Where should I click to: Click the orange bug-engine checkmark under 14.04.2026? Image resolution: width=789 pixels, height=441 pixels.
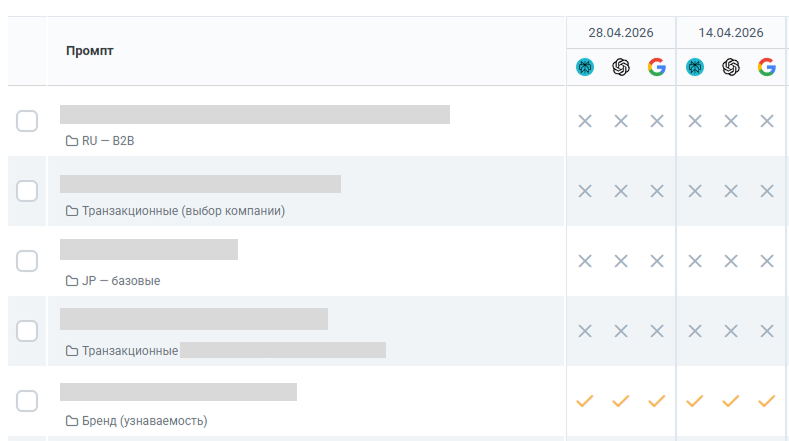tap(695, 401)
